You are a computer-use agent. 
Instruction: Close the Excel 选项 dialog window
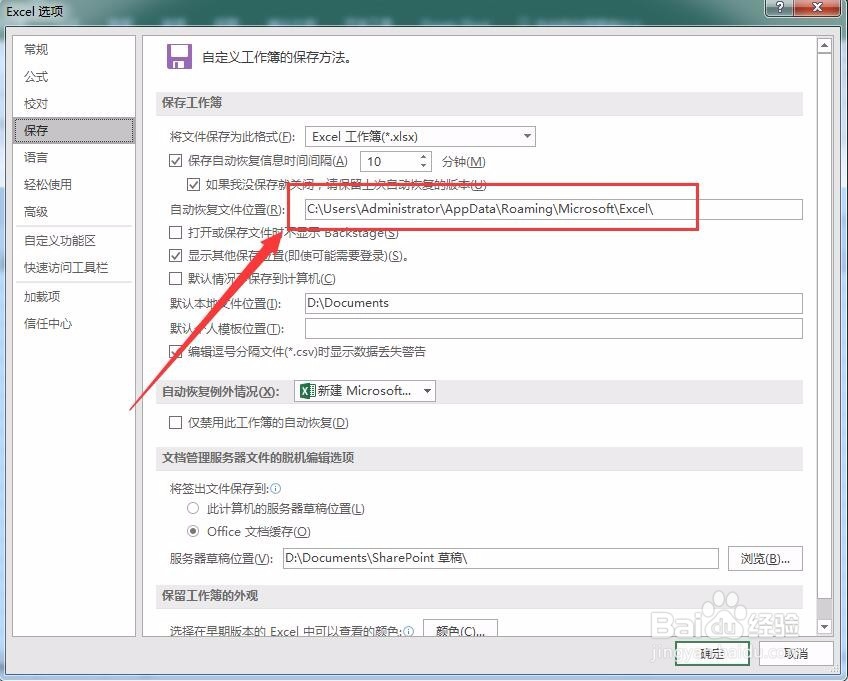pos(817,7)
